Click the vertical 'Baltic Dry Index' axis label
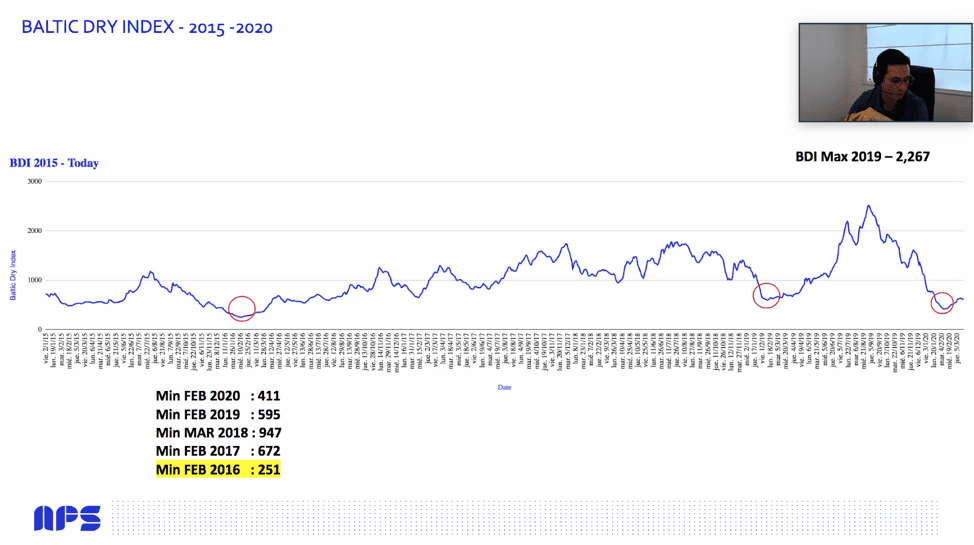Viewport: 974px width, 545px height. click(14, 275)
